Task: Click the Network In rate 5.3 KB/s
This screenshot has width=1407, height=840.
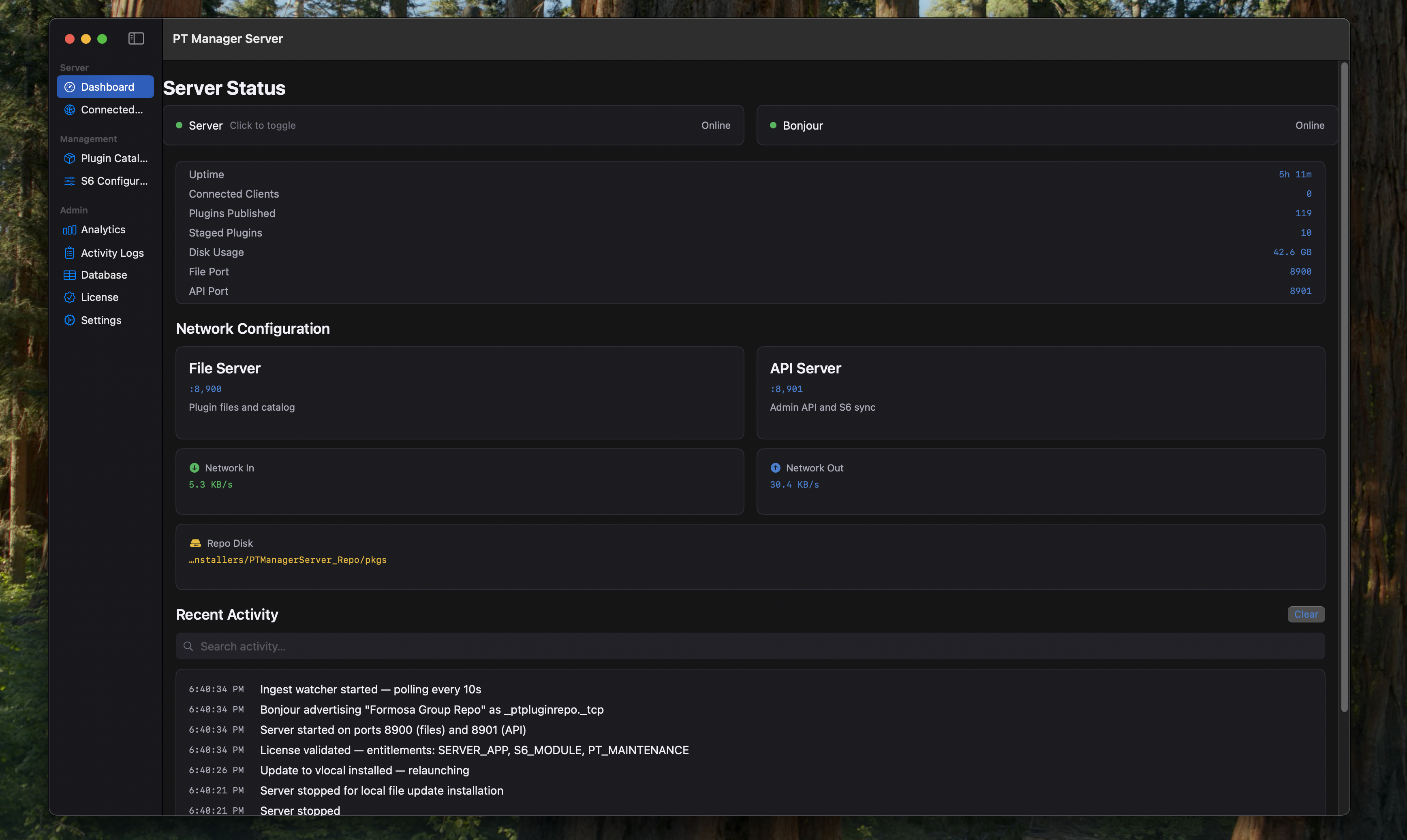Action: tap(211, 485)
